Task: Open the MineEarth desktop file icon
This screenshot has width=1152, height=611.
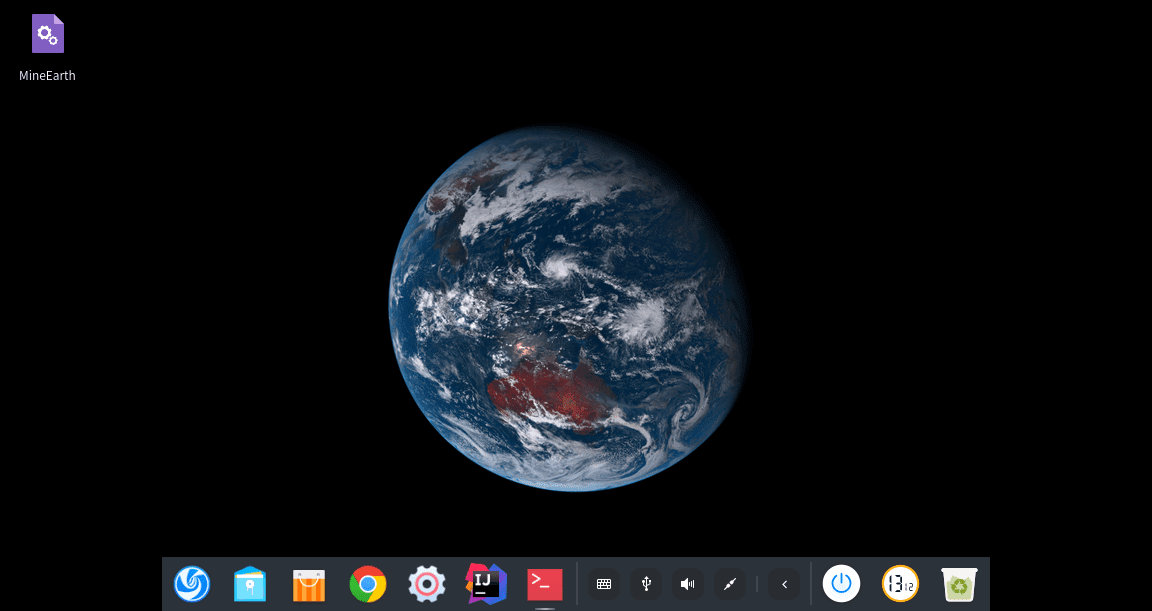Action: pyautogui.click(x=48, y=34)
